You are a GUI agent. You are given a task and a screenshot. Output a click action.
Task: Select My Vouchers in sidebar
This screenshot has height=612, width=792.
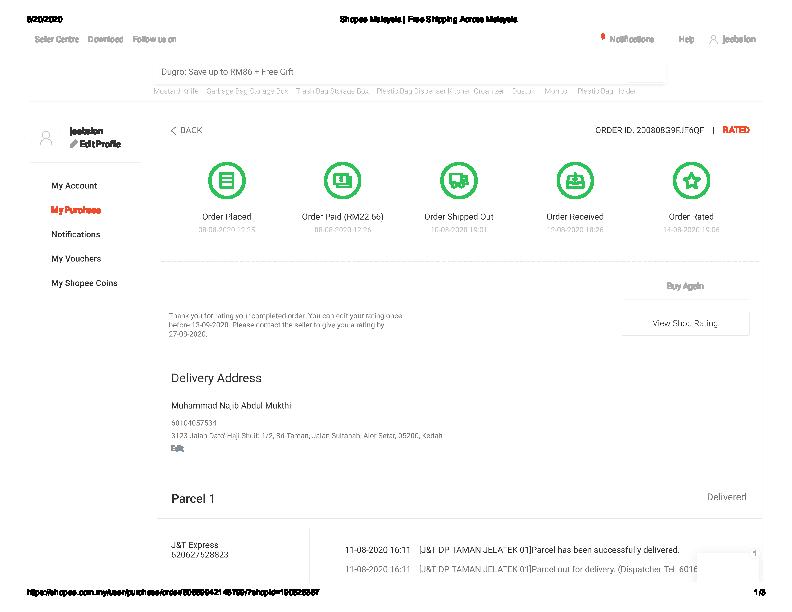pos(76,259)
